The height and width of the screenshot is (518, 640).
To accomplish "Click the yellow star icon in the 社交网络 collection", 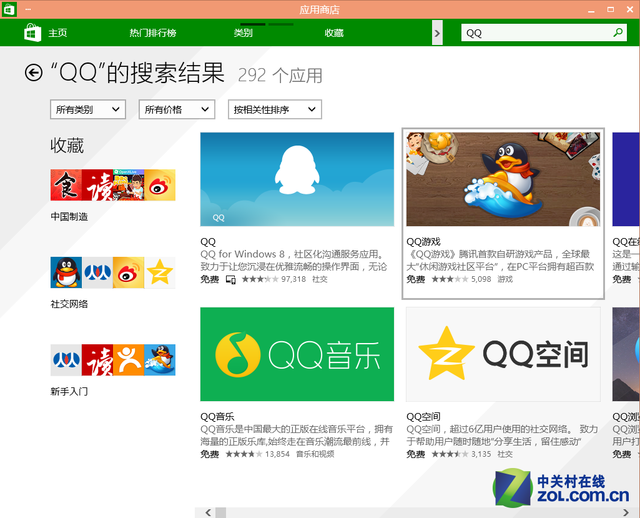I will pyautogui.click(x=160, y=272).
